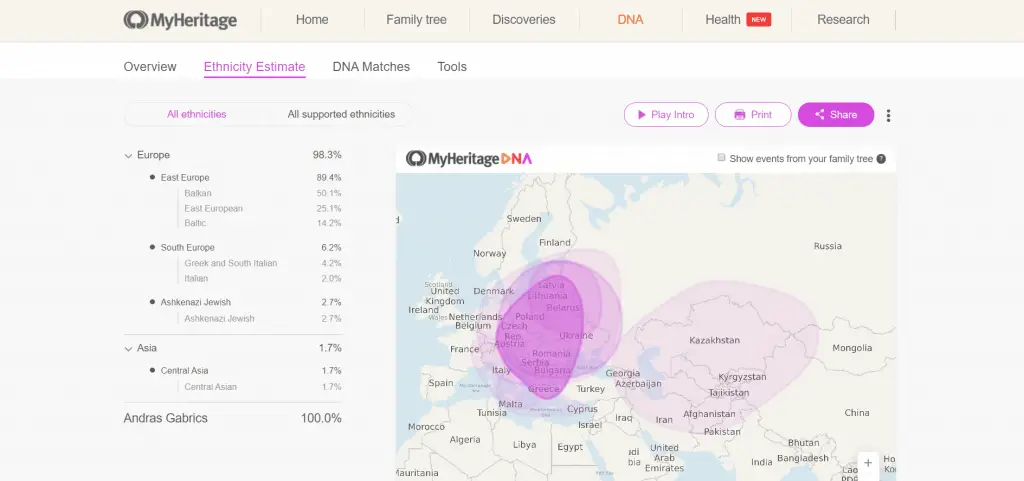Click the Print button
Viewport: 1024px width, 481px height.
coord(753,115)
